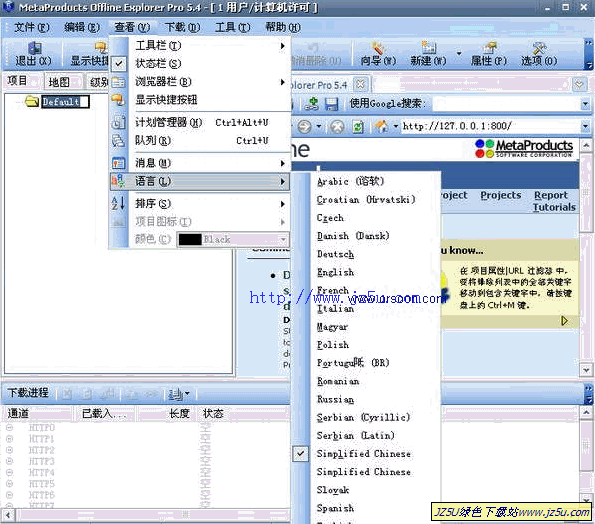Click the Sort A-Z icon
Image resolution: width=595 pixels, height=524 pixels.
click(x=118, y=203)
